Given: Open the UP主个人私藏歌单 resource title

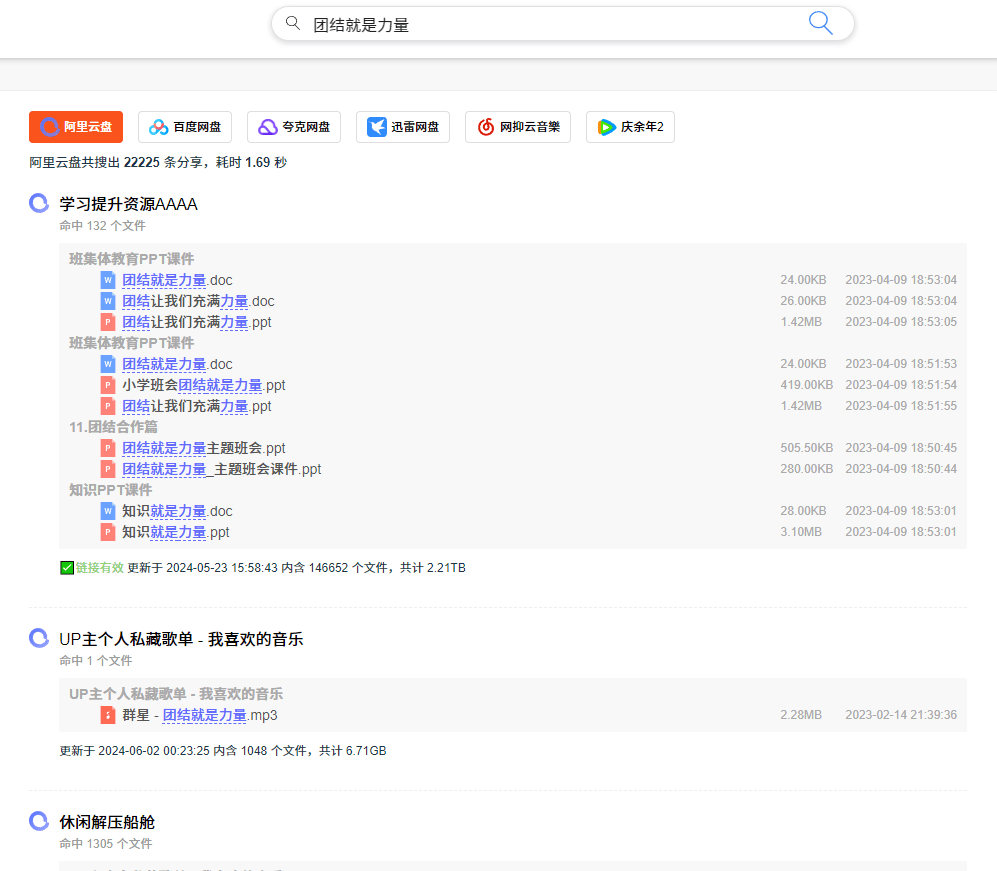Looking at the screenshot, I should [x=180, y=638].
